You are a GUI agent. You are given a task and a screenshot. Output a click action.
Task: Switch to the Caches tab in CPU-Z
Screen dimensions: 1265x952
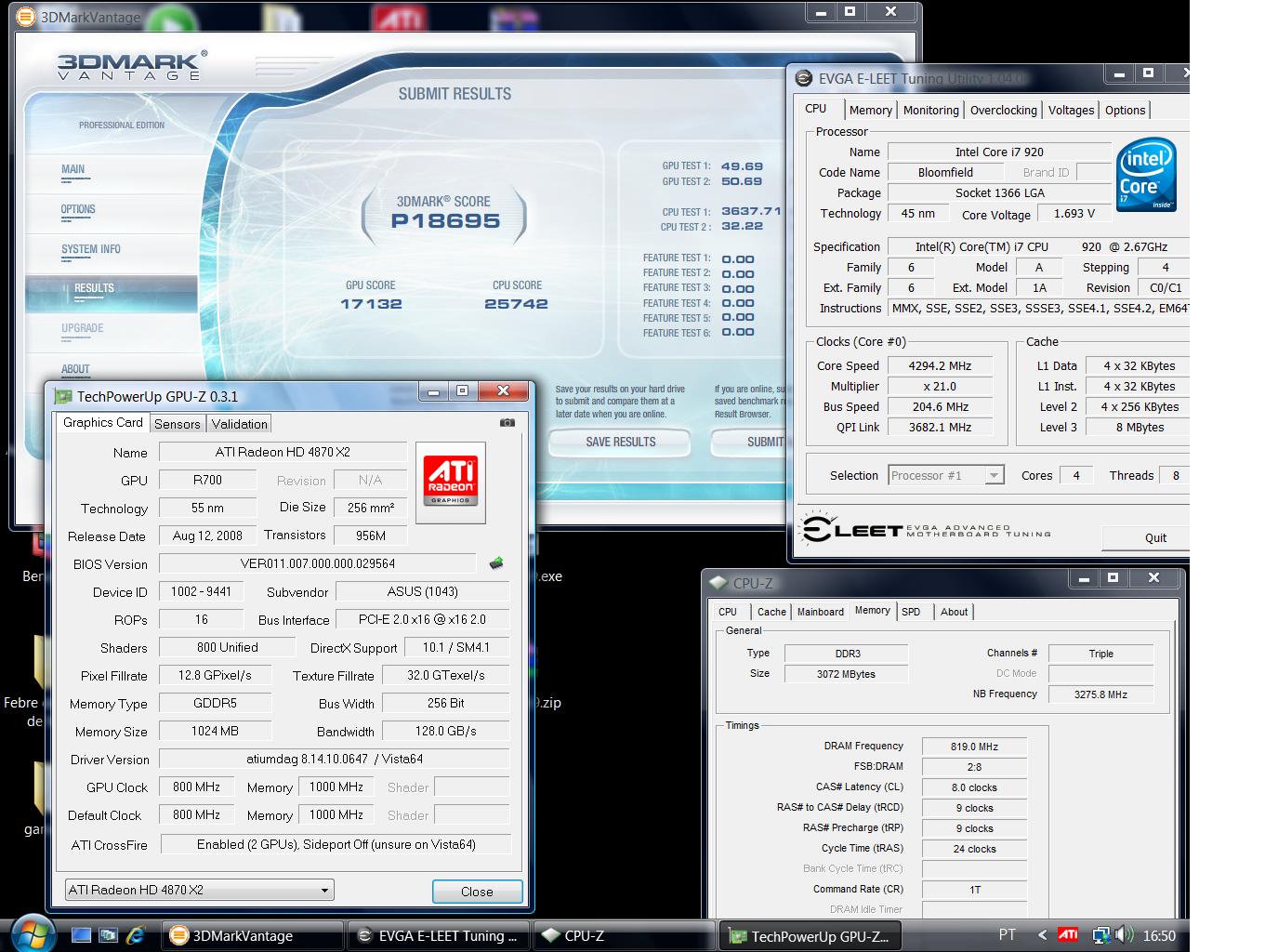[771, 612]
